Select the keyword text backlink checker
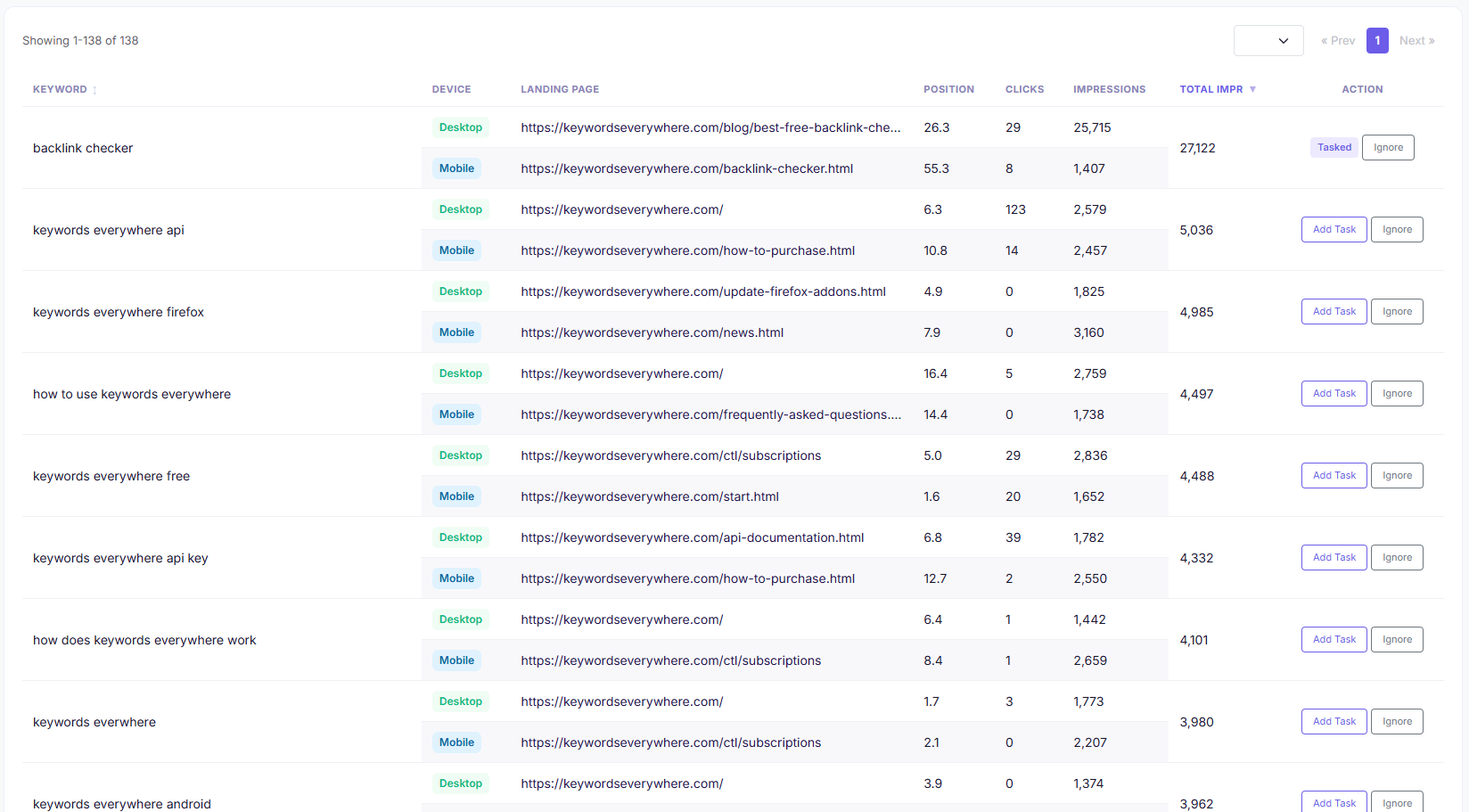The width and height of the screenshot is (1469, 812). [83, 148]
